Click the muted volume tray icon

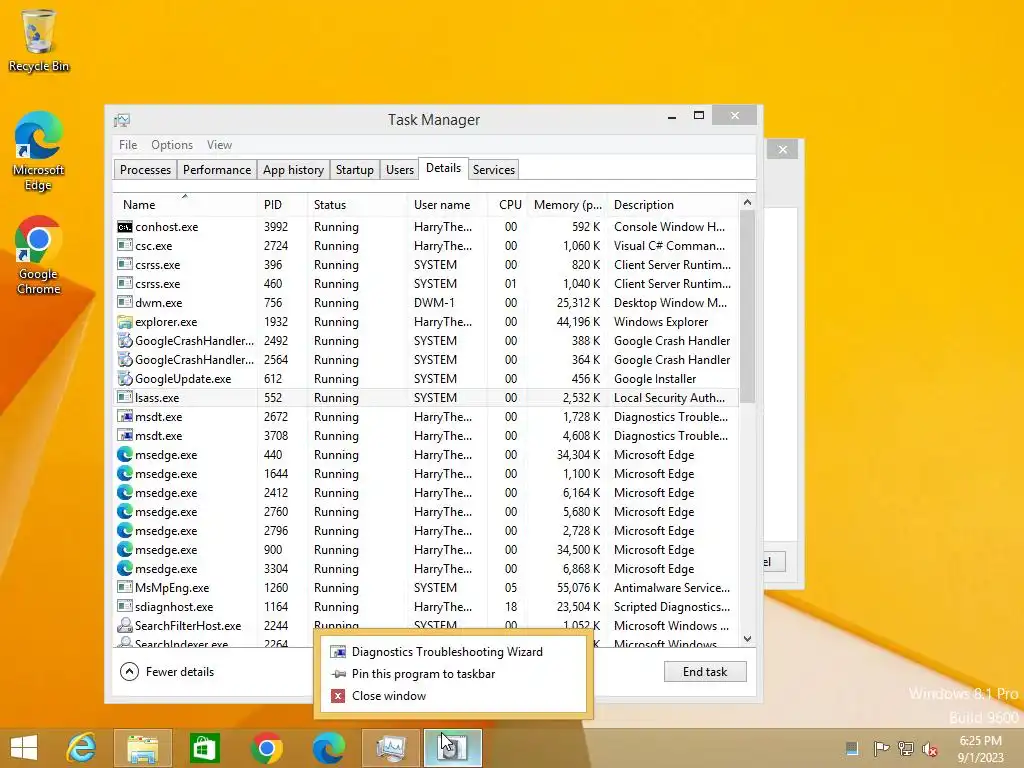[930, 748]
